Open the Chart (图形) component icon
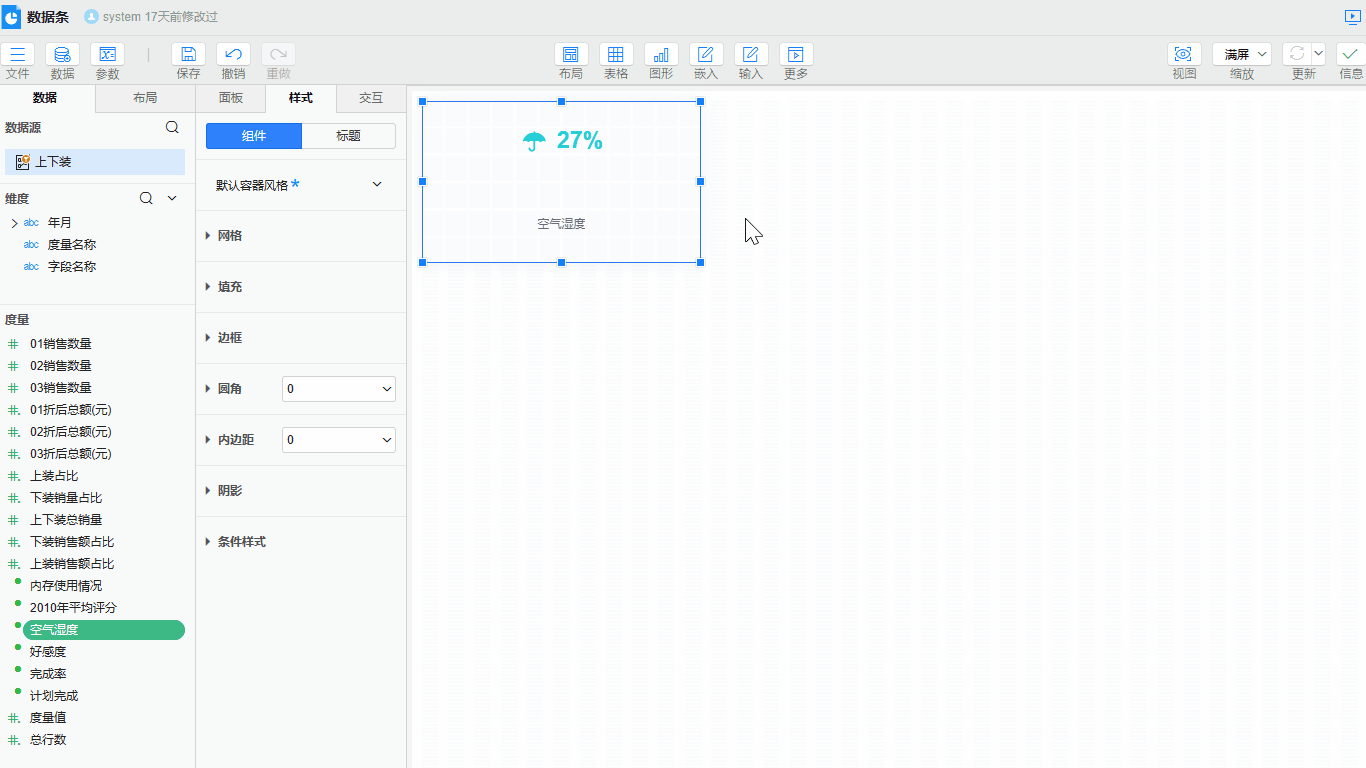Image resolution: width=1366 pixels, height=768 pixels. (x=661, y=55)
